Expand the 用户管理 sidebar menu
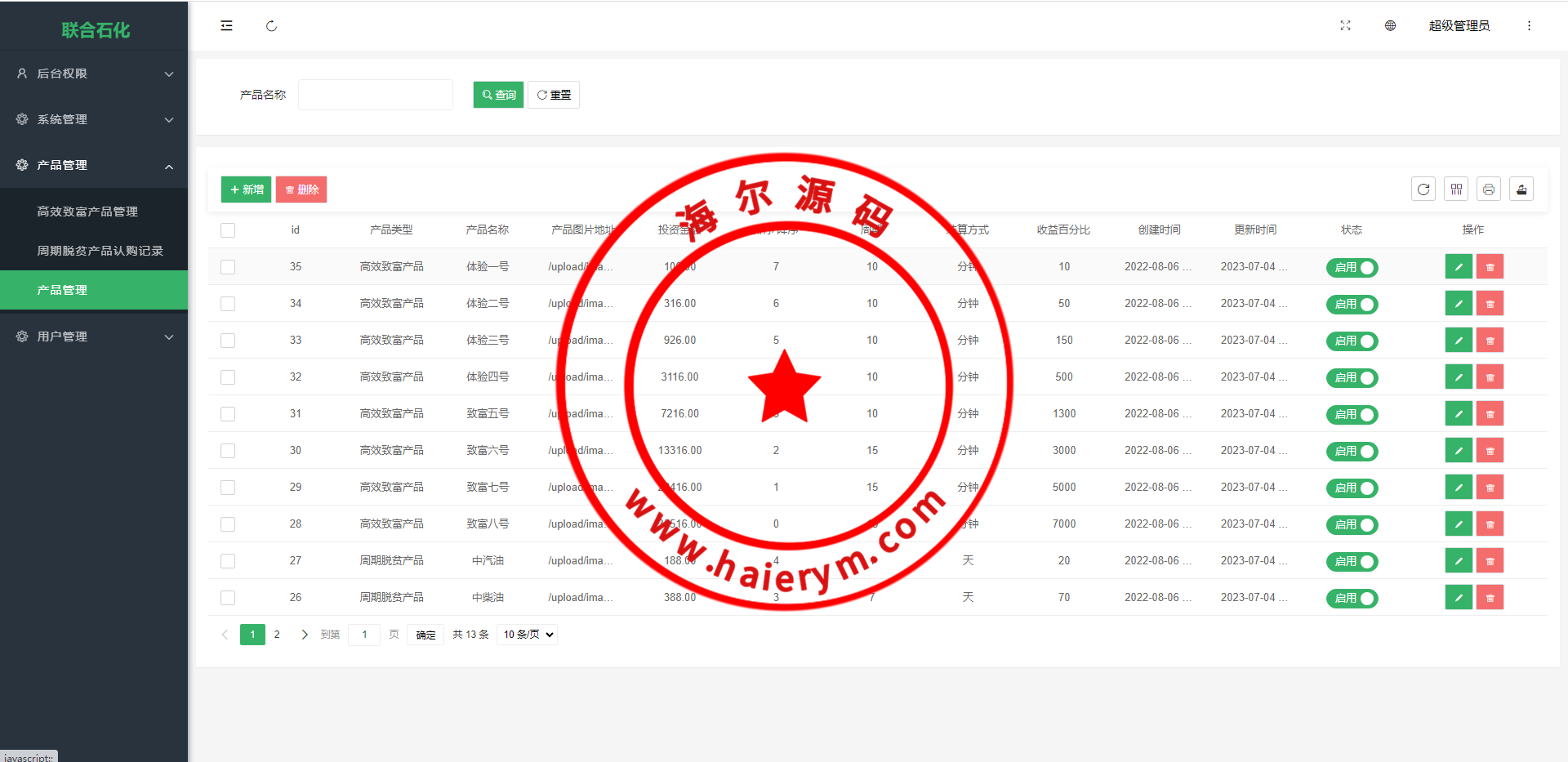Image resolution: width=1568 pixels, height=762 pixels. (x=94, y=336)
